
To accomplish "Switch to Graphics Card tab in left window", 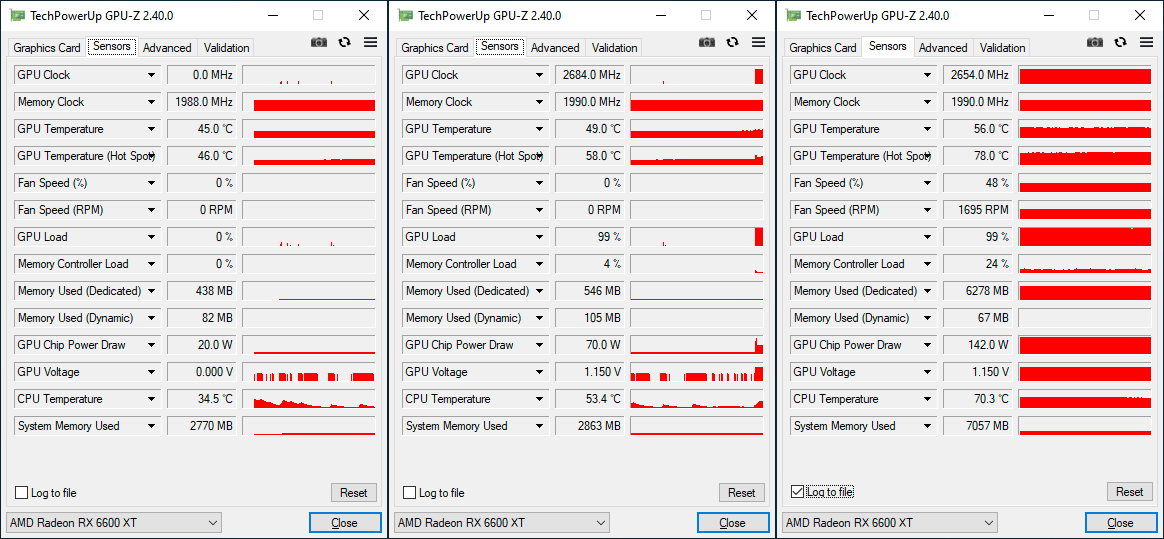I will [47, 48].
